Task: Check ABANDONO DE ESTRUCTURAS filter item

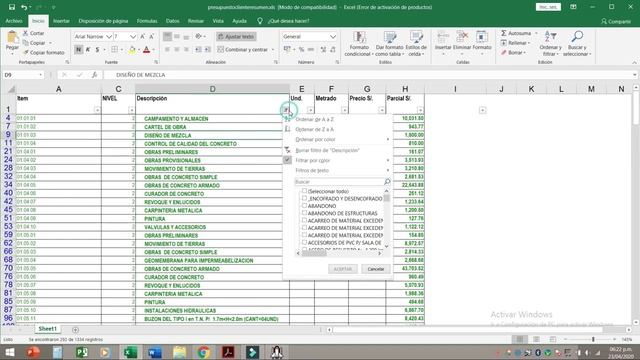Action: [304, 213]
